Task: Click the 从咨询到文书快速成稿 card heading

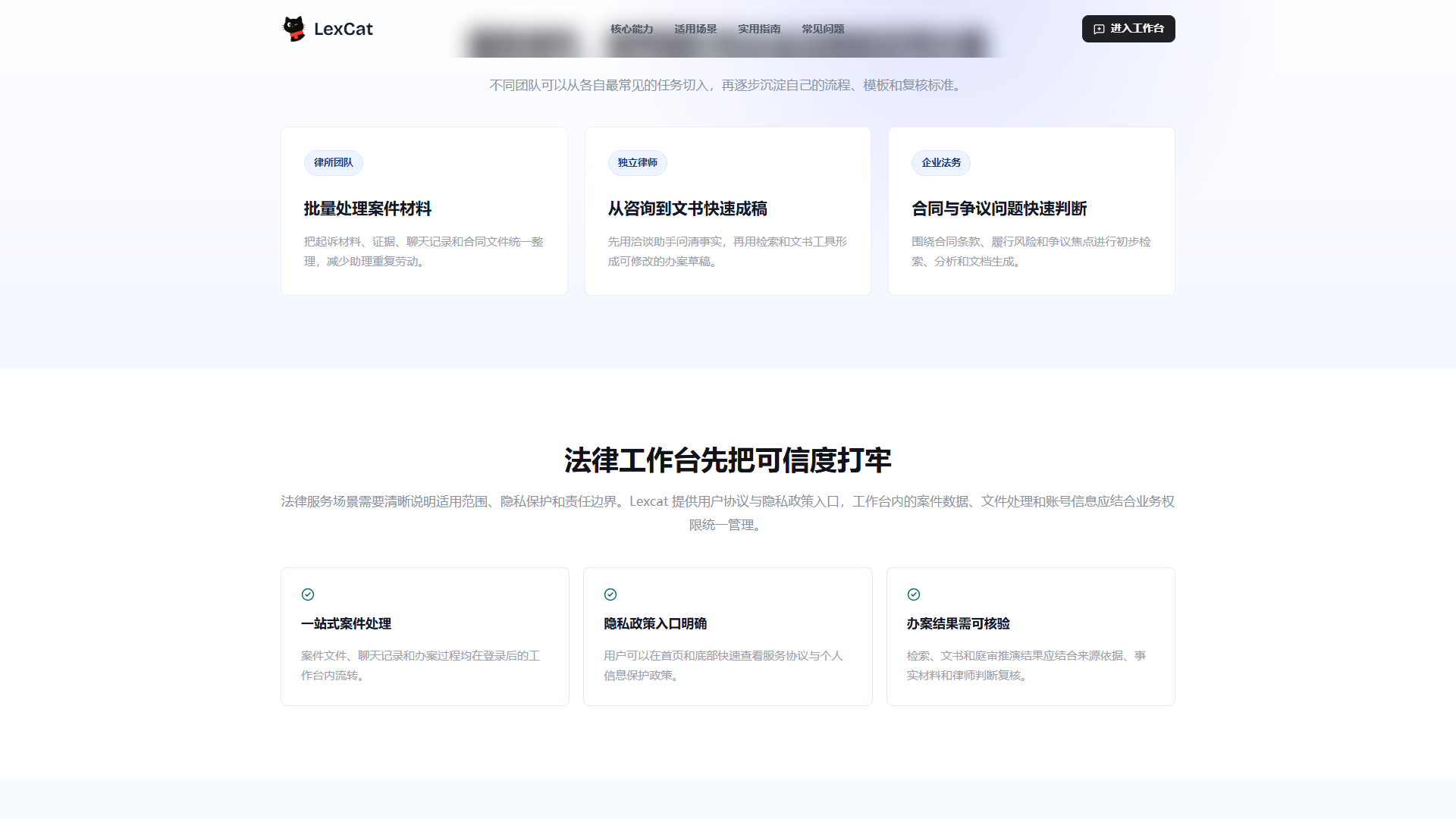Action: [687, 209]
